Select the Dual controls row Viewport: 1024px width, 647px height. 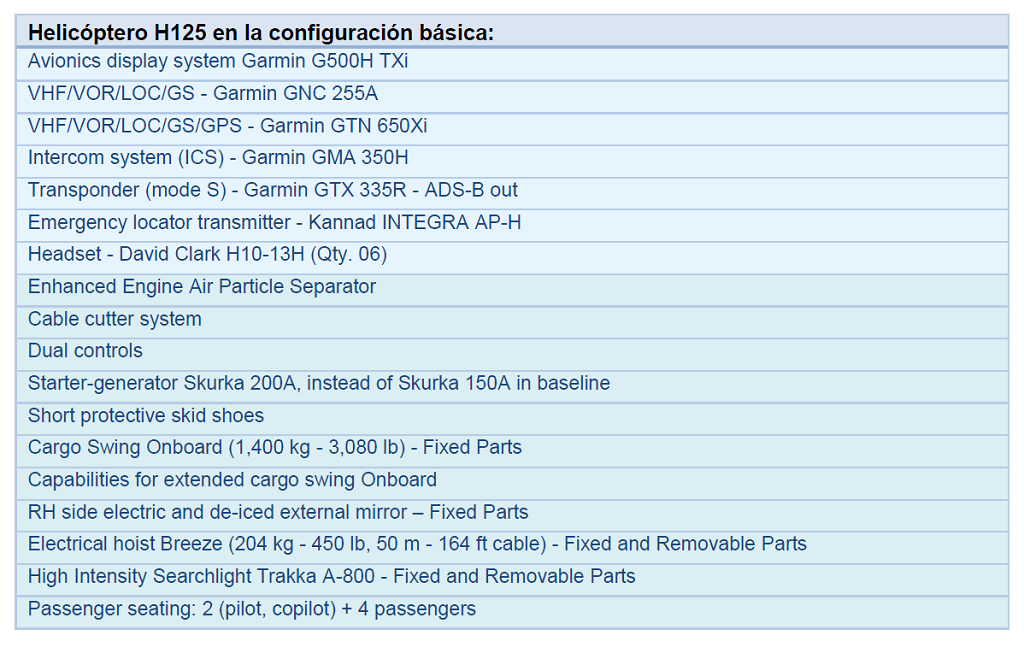(x=512, y=354)
